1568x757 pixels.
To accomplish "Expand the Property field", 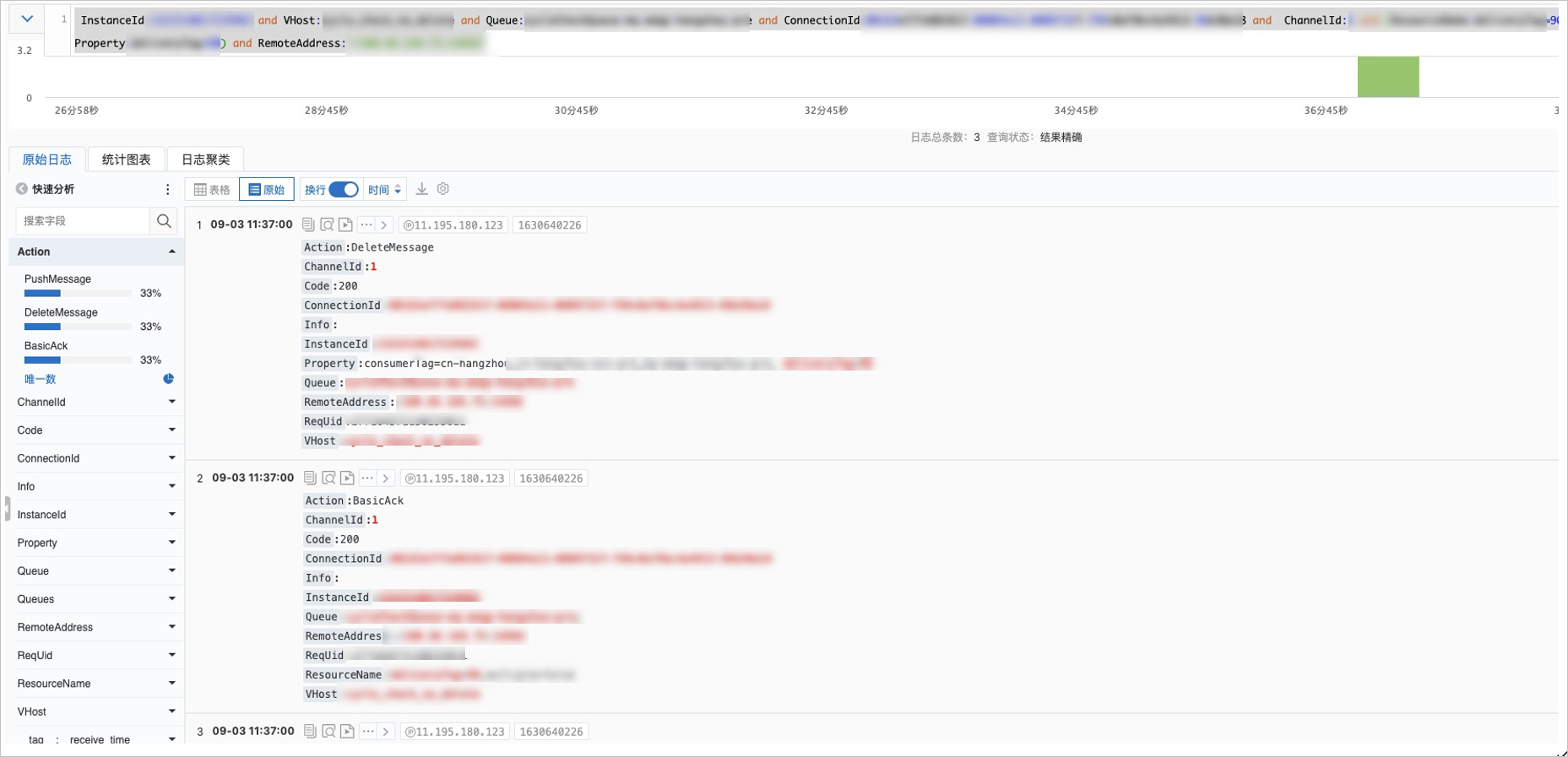I will click(172, 543).
